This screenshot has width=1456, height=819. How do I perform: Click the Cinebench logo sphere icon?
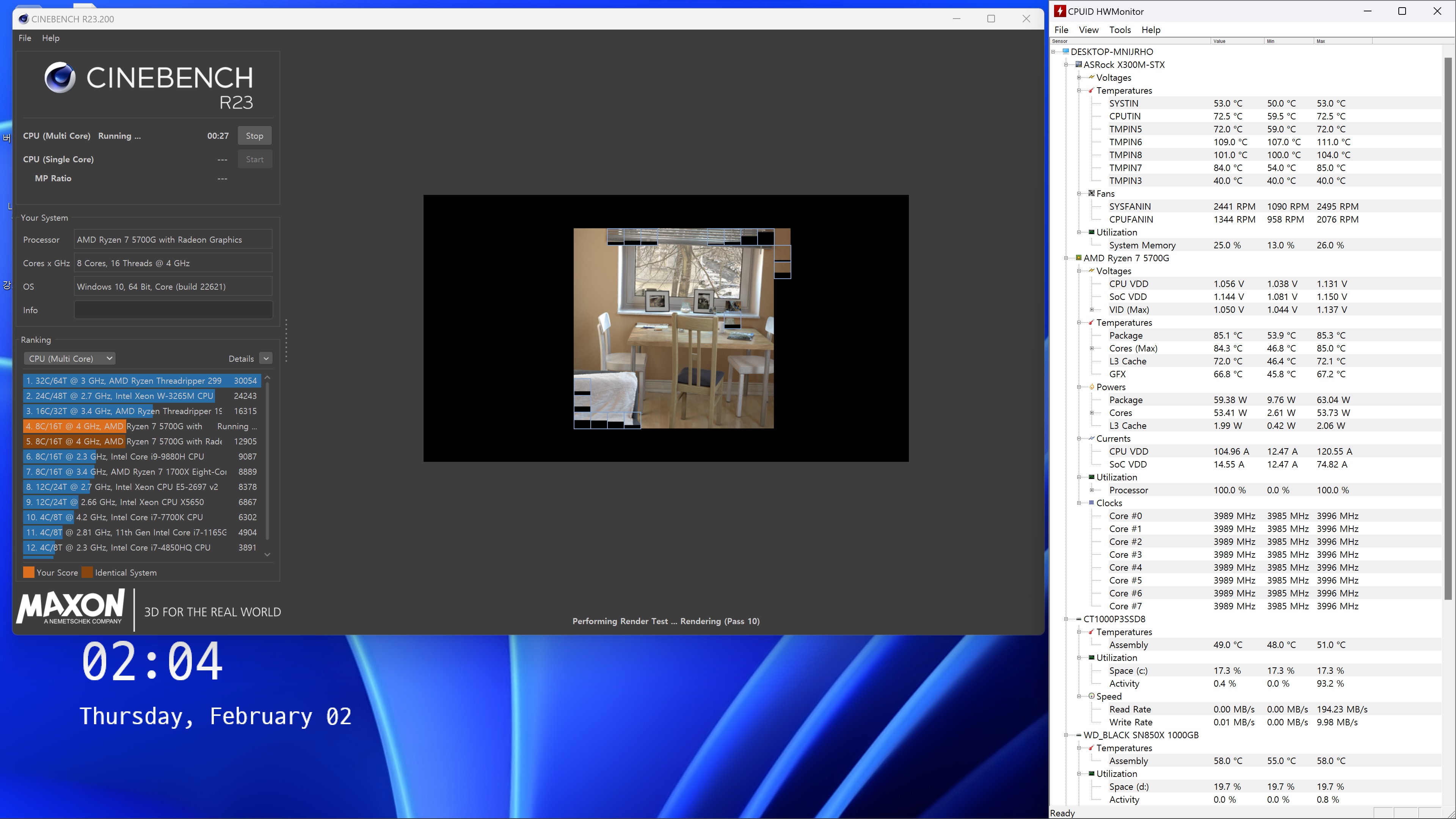[x=60, y=77]
